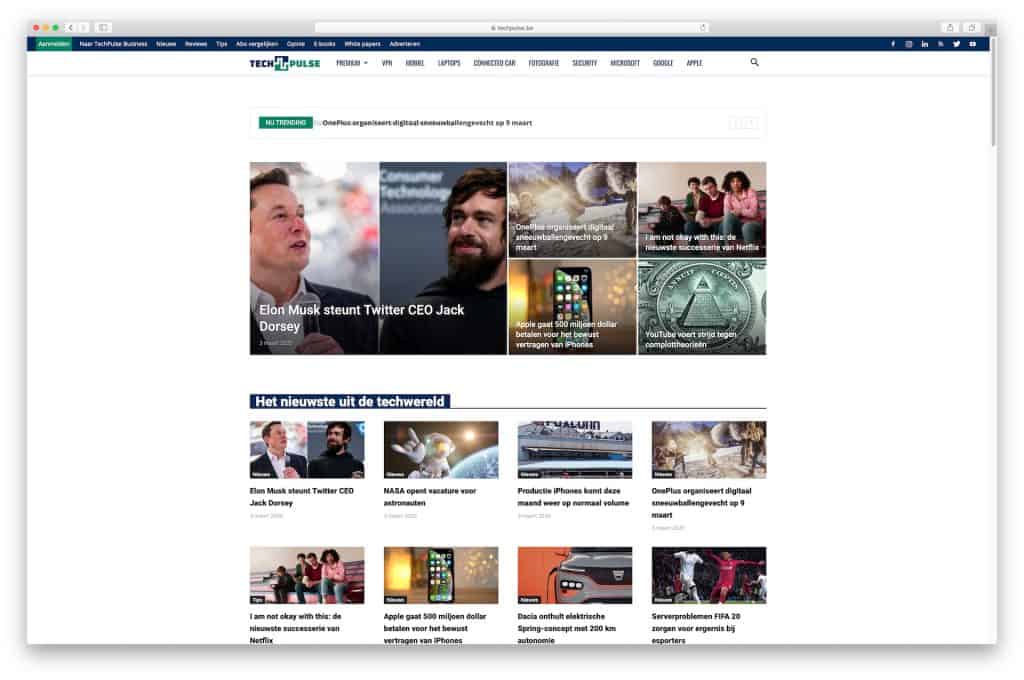Open the Laptops menu item
Screen dimensions: 1024x680
tap(449, 63)
